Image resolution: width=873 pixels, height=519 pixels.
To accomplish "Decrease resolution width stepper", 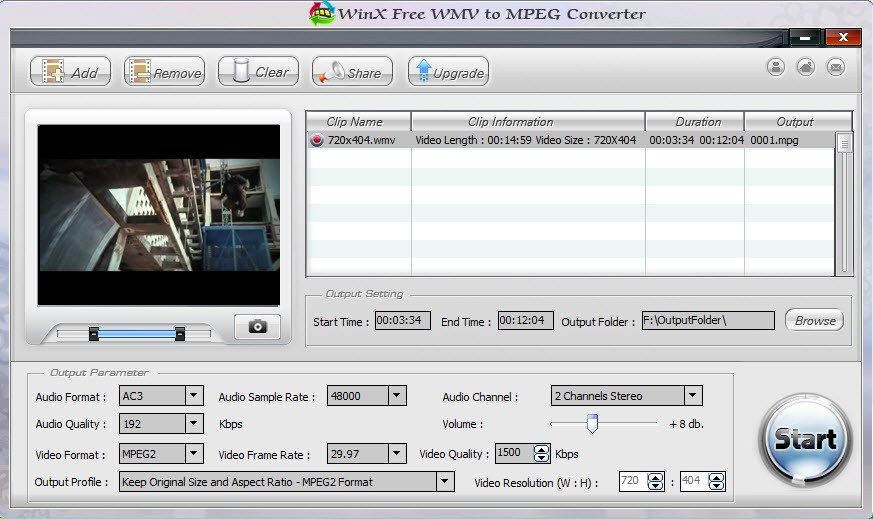I will (x=655, y=486).
